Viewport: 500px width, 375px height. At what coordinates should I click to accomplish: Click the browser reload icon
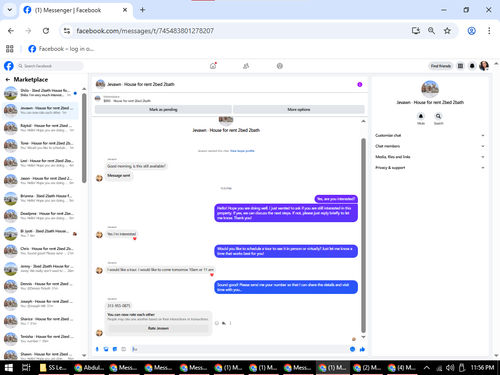[x=46, y=31]
